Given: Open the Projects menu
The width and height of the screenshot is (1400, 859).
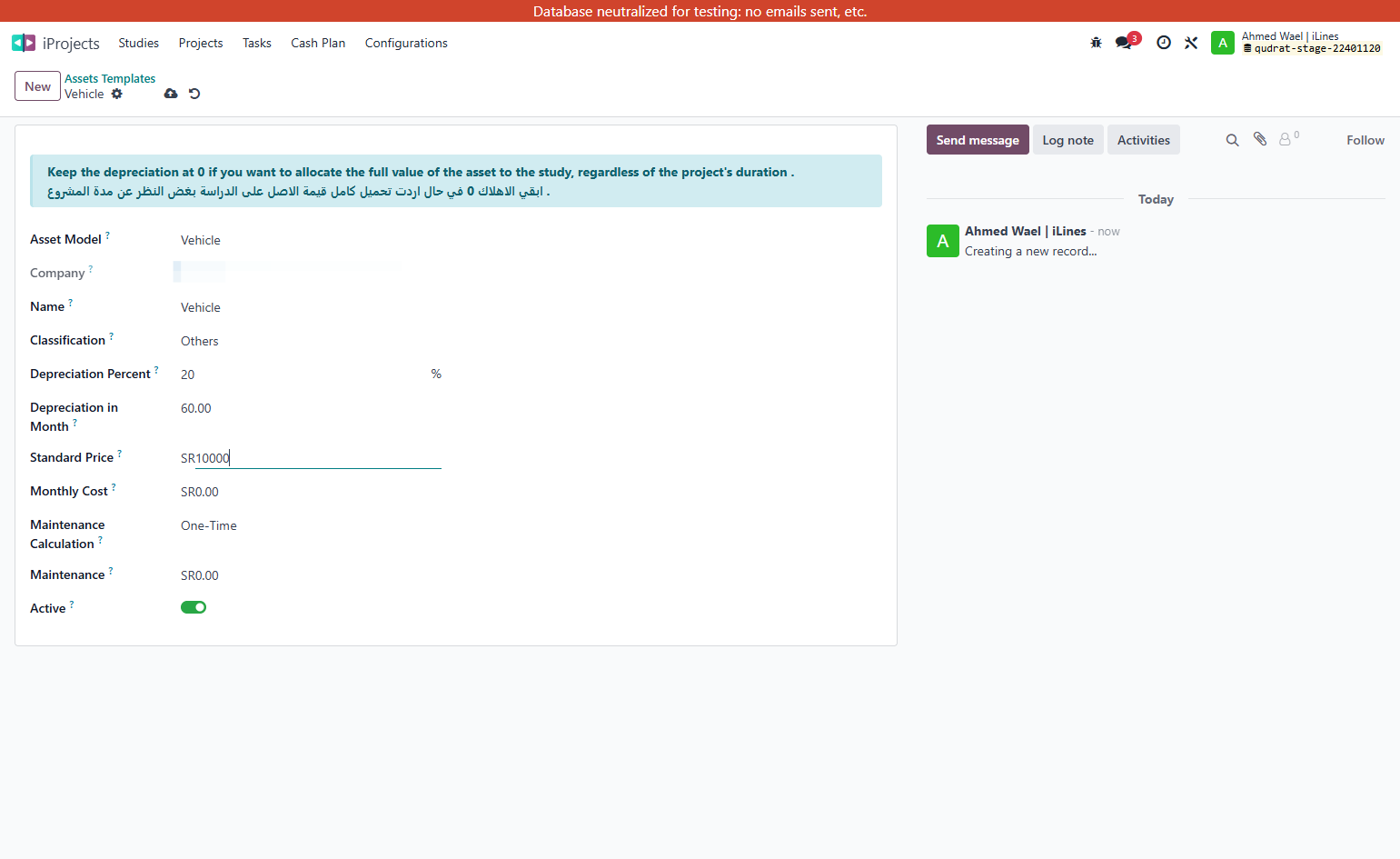Looking at the screenshot, I should point(201,43).
